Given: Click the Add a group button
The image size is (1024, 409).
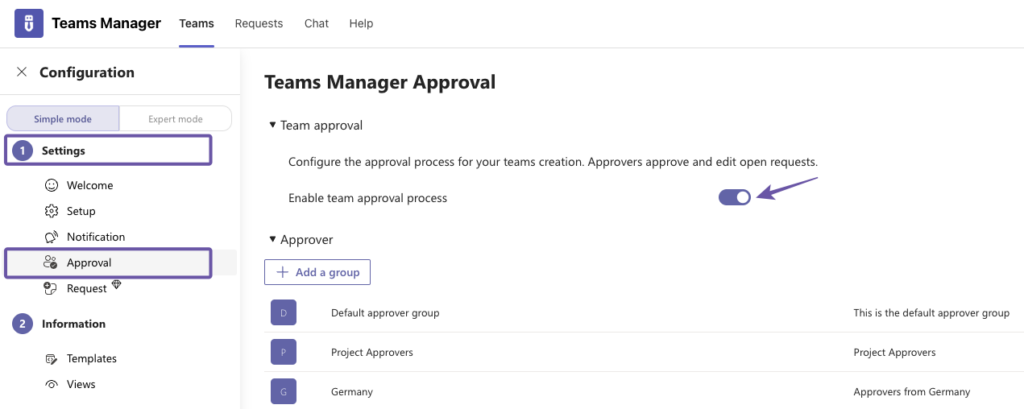Looking at the screenshot, I should pos(317,272).
